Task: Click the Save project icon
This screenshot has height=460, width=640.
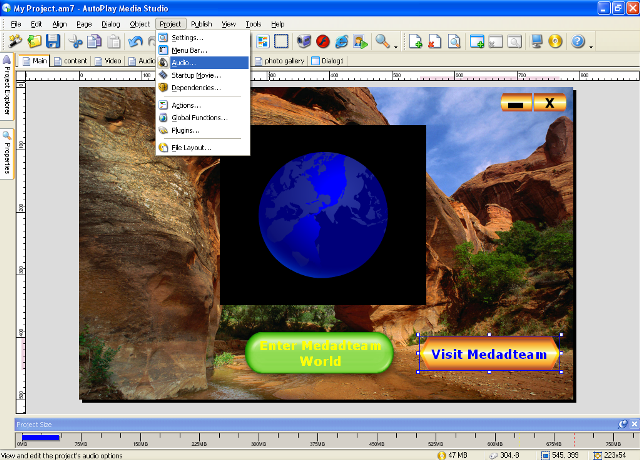Action: click(x=53, y=42)
